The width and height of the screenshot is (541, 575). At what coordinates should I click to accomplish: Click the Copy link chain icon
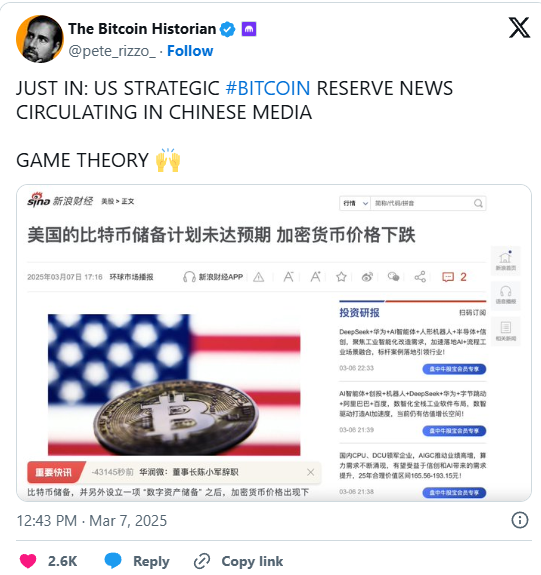(202, 561)
